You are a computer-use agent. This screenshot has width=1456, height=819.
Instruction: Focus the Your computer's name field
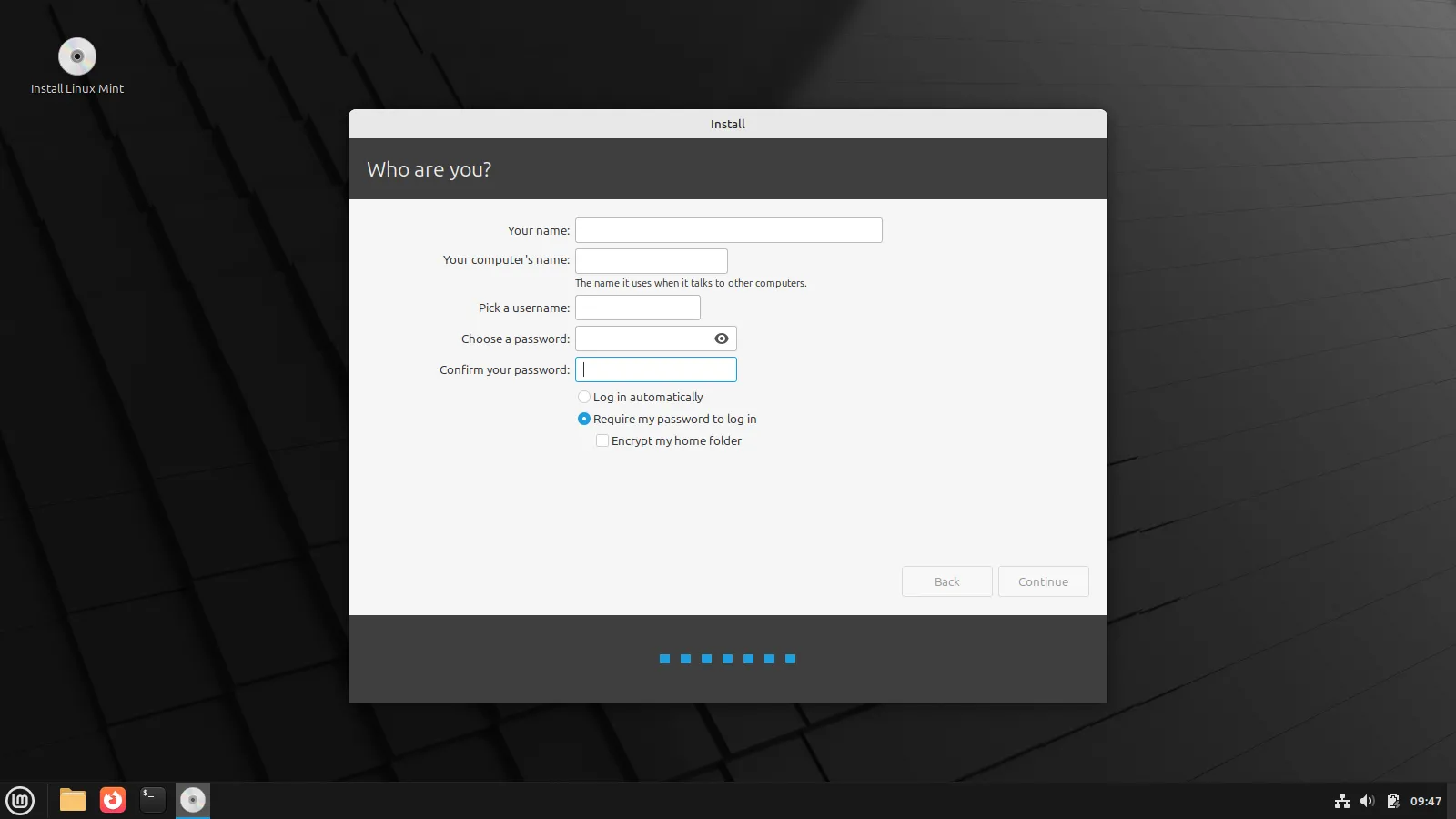coord(652,261)
